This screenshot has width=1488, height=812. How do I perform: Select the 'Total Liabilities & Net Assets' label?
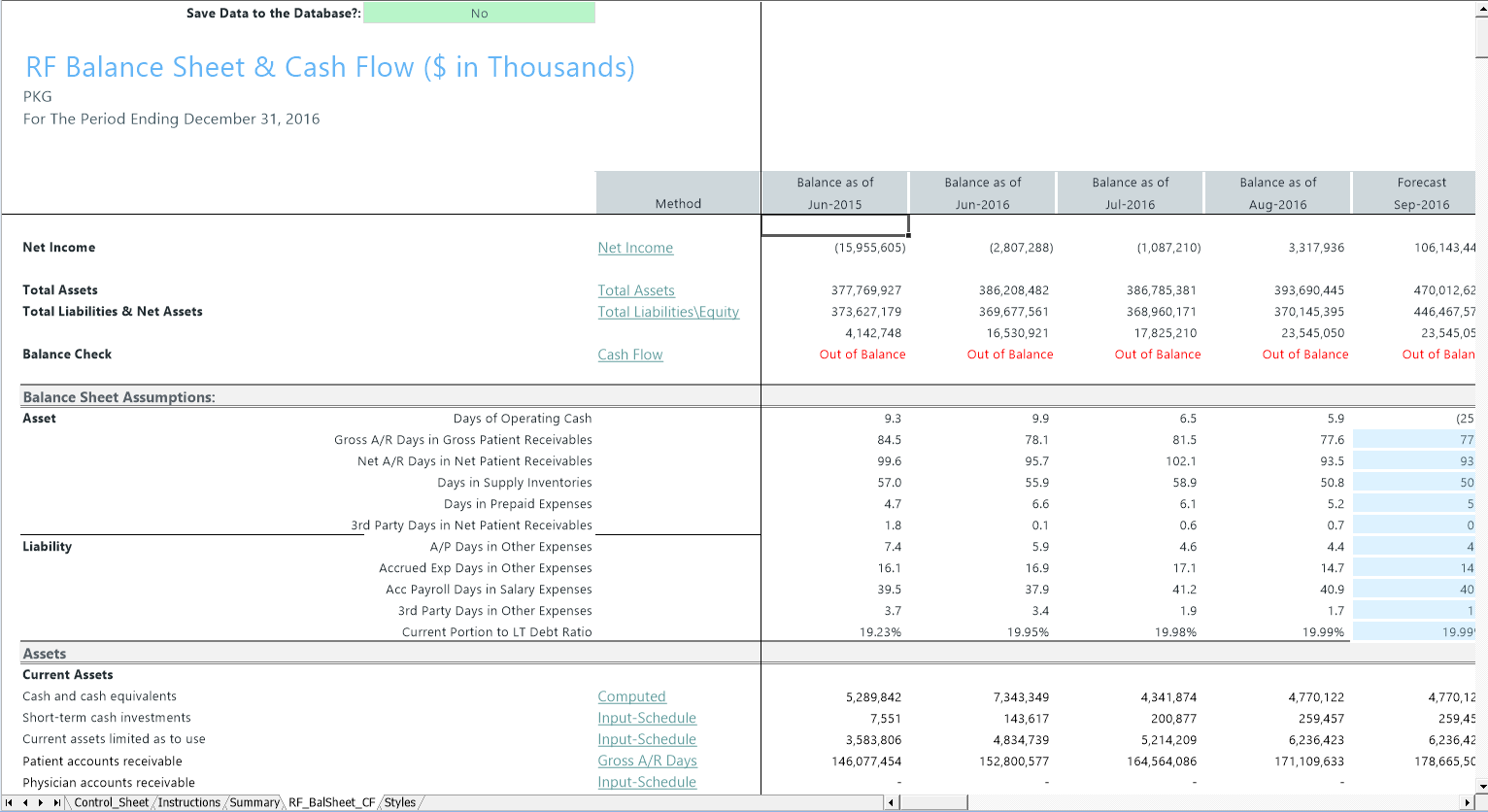click(113, 312)
